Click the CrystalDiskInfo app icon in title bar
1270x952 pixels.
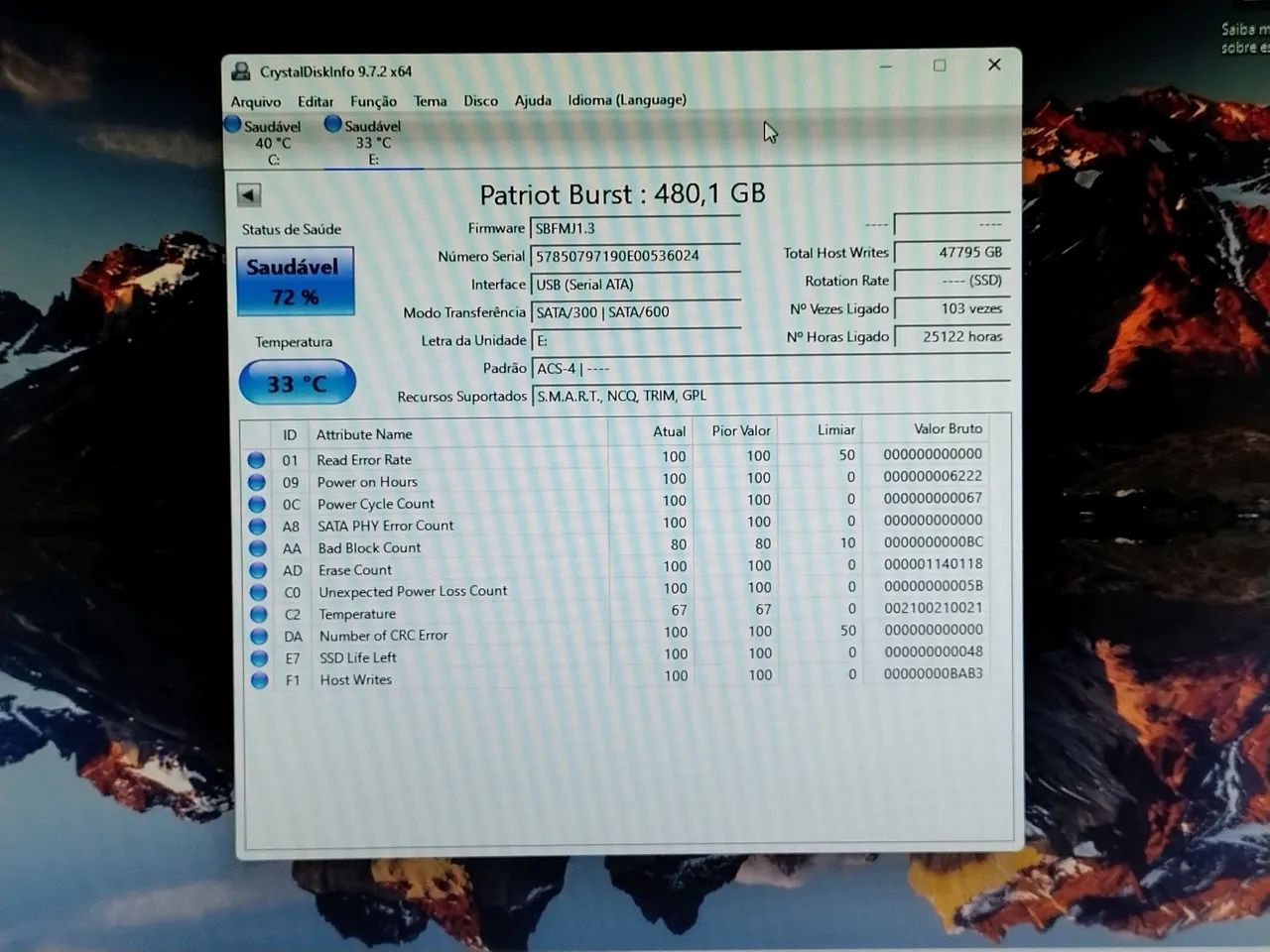pos(240,71)
